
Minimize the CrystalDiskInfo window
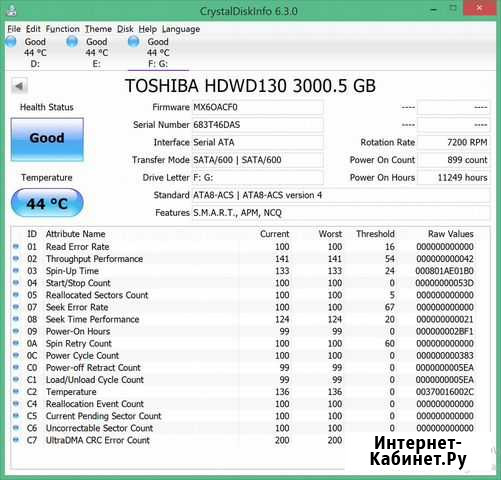[433, 10]
